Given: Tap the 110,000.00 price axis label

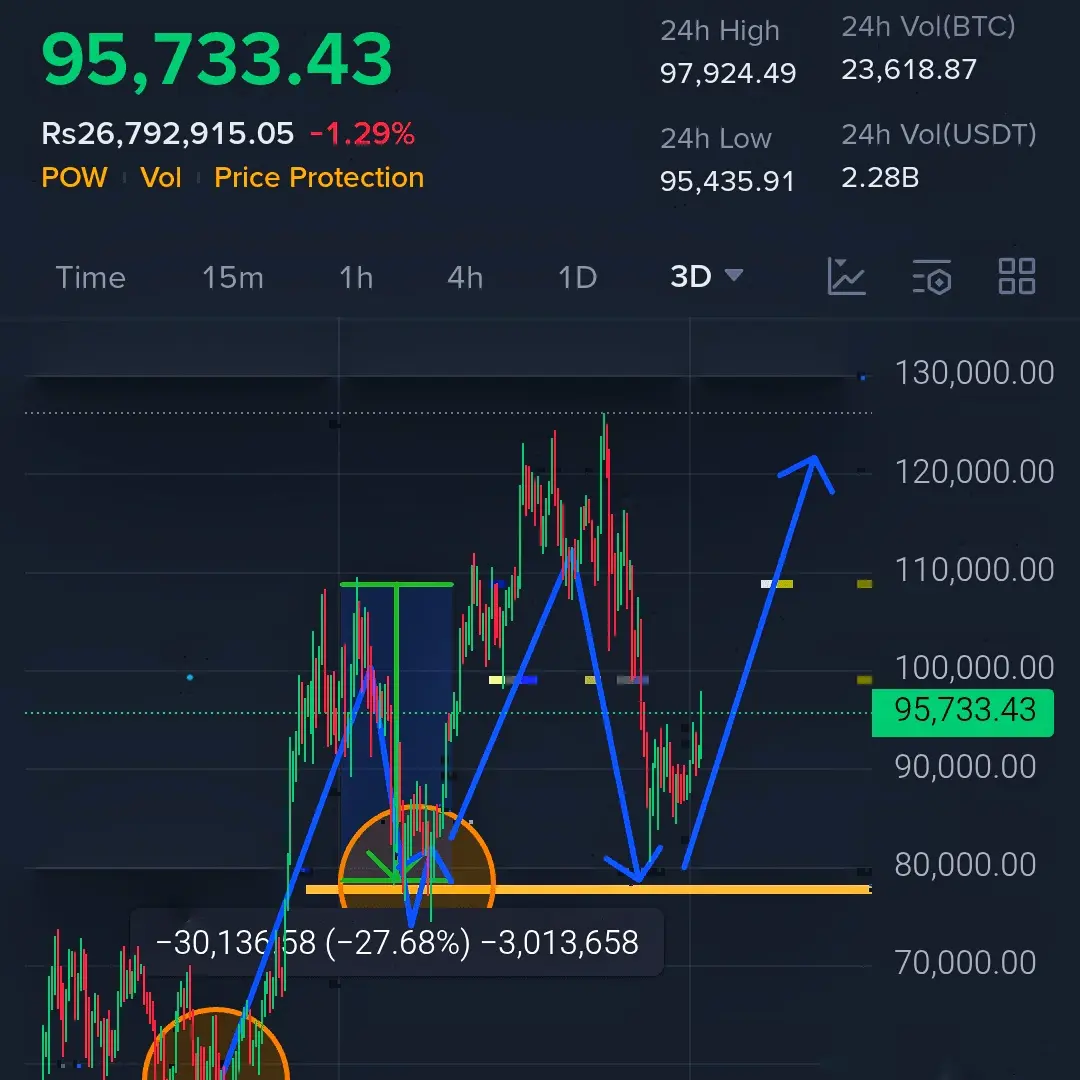Looking at the screenshot, I should click(x=974, y=570).
